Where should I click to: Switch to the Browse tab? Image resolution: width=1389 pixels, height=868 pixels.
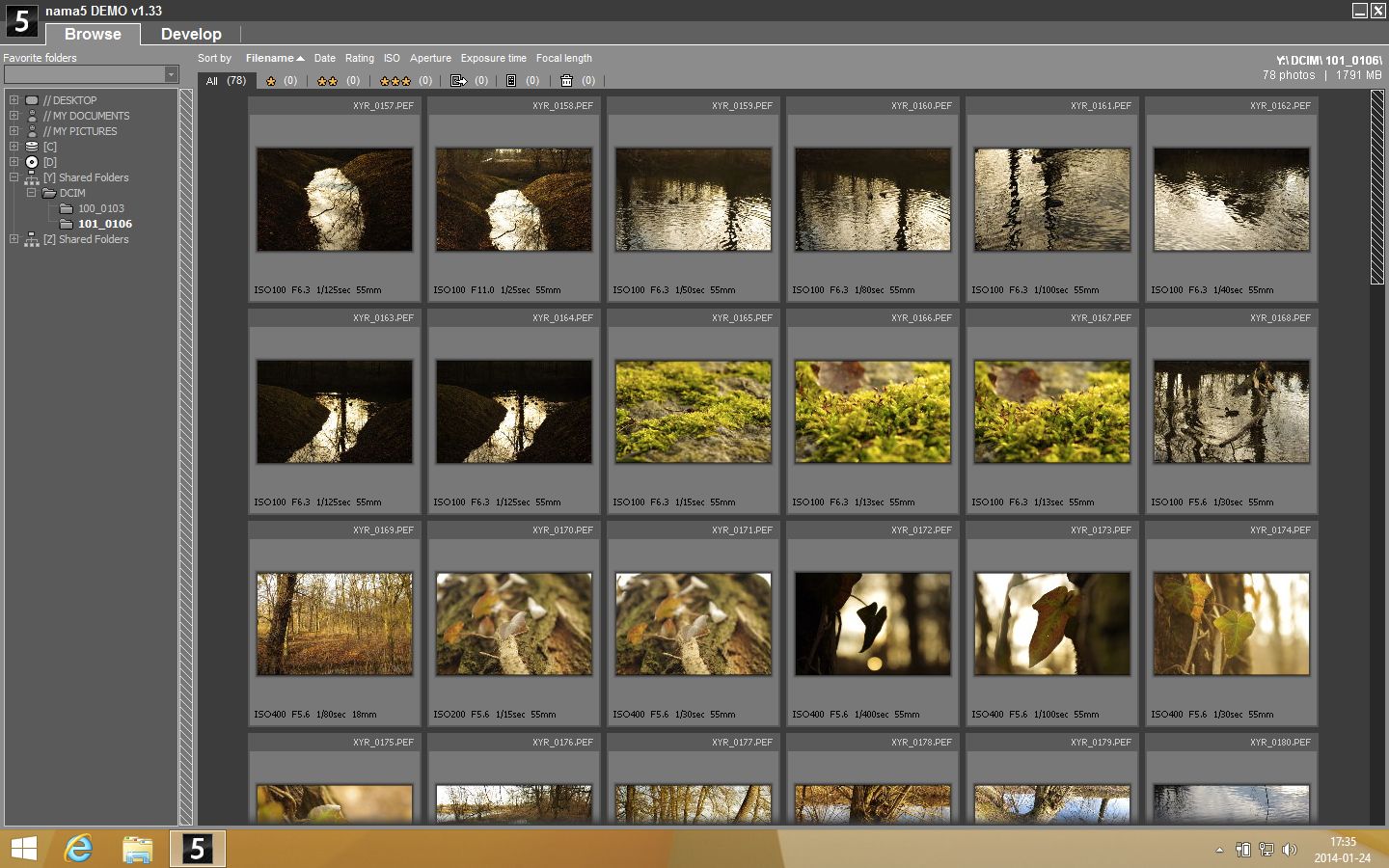(x=93, y=34)
